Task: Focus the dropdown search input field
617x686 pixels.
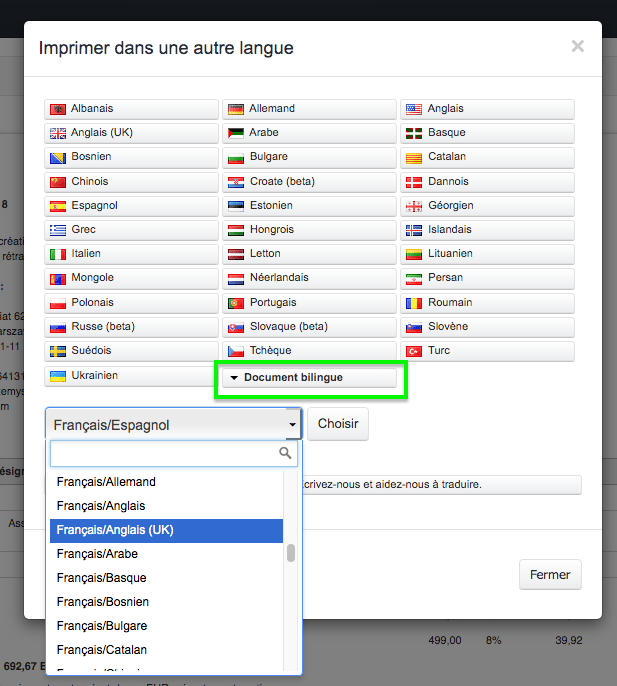Action: point(174,453)
